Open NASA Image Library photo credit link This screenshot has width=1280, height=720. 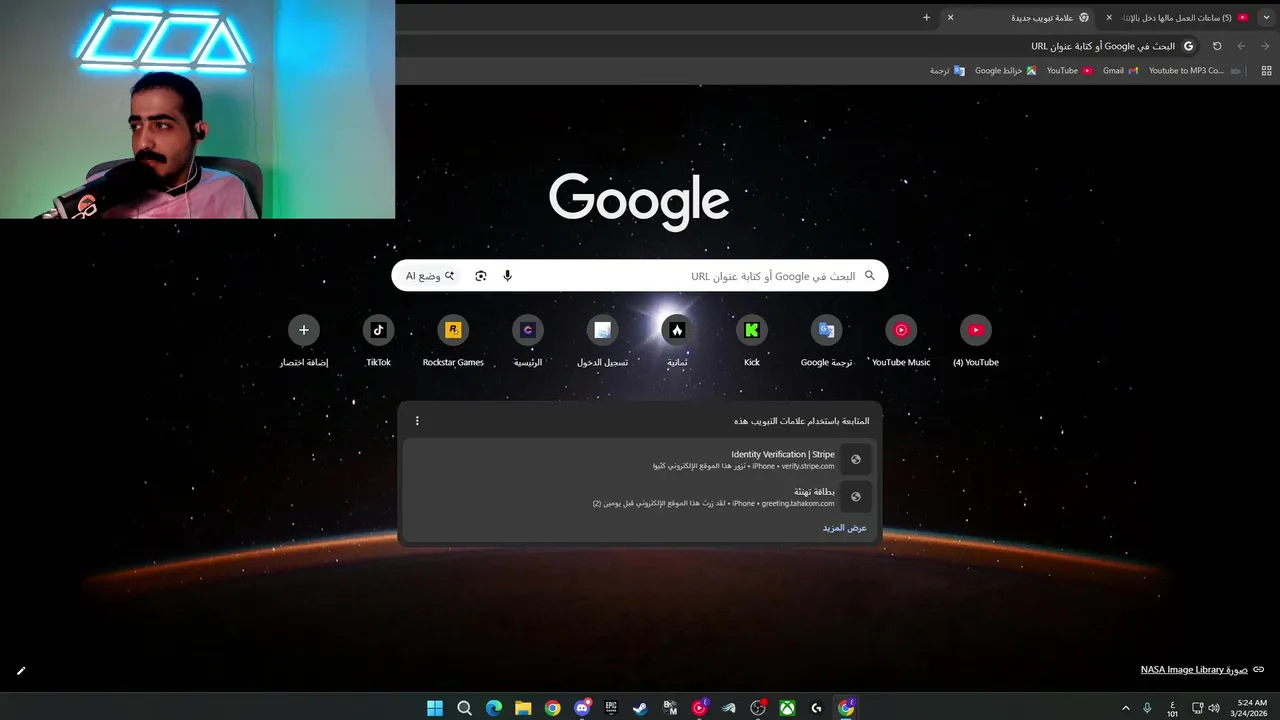[1194, 670]
